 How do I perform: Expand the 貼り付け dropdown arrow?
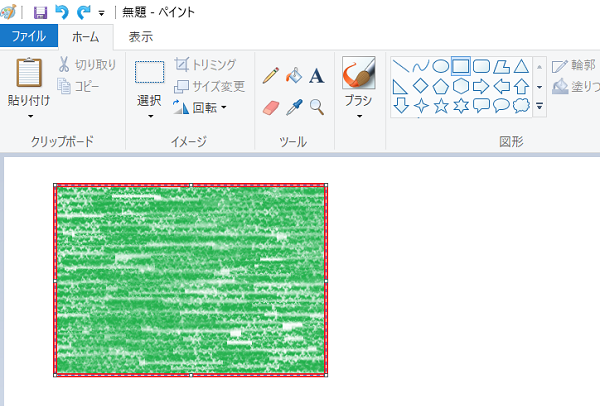point(31,116)
